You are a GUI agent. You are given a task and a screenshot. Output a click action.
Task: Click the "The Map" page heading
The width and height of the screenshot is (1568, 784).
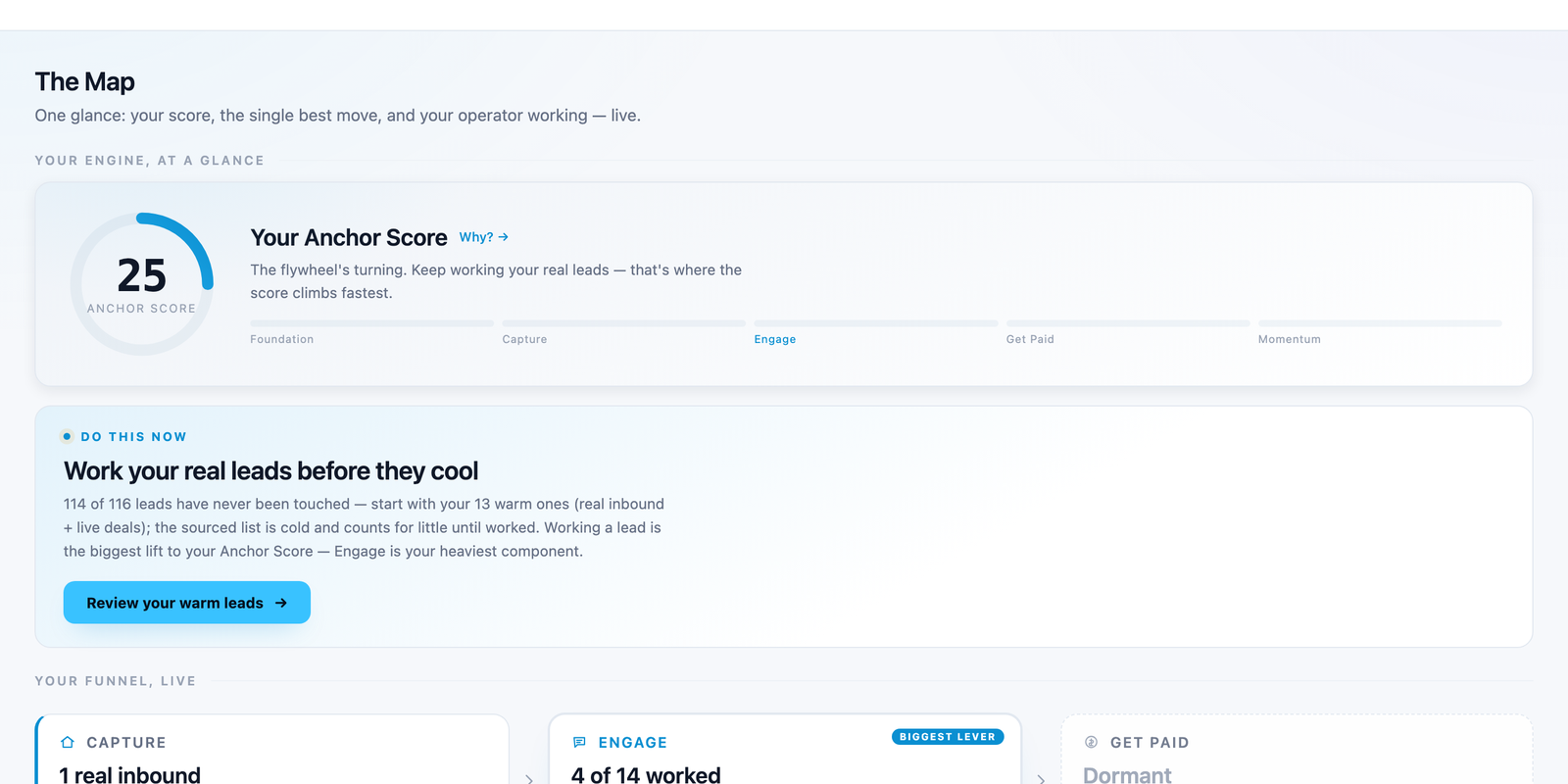click(85, 82)
